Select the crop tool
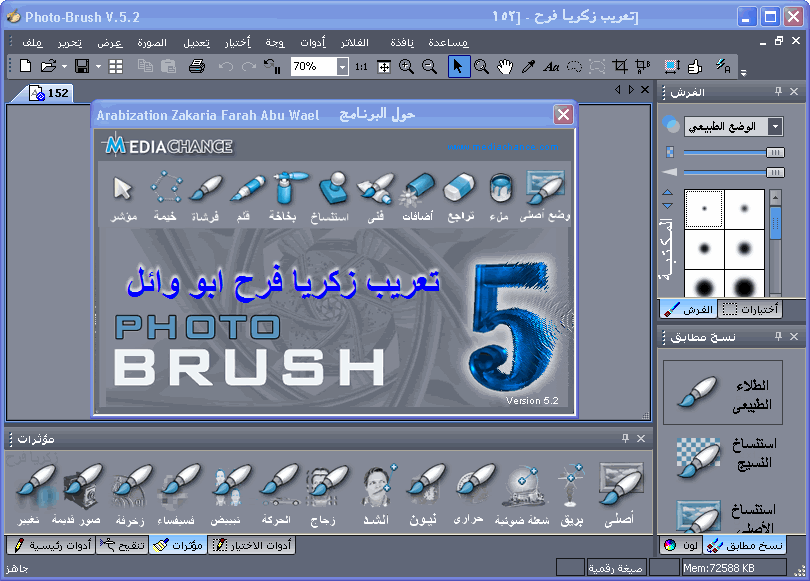The width and height of the screenshot is (810, 581). click(x=620, y=67)
